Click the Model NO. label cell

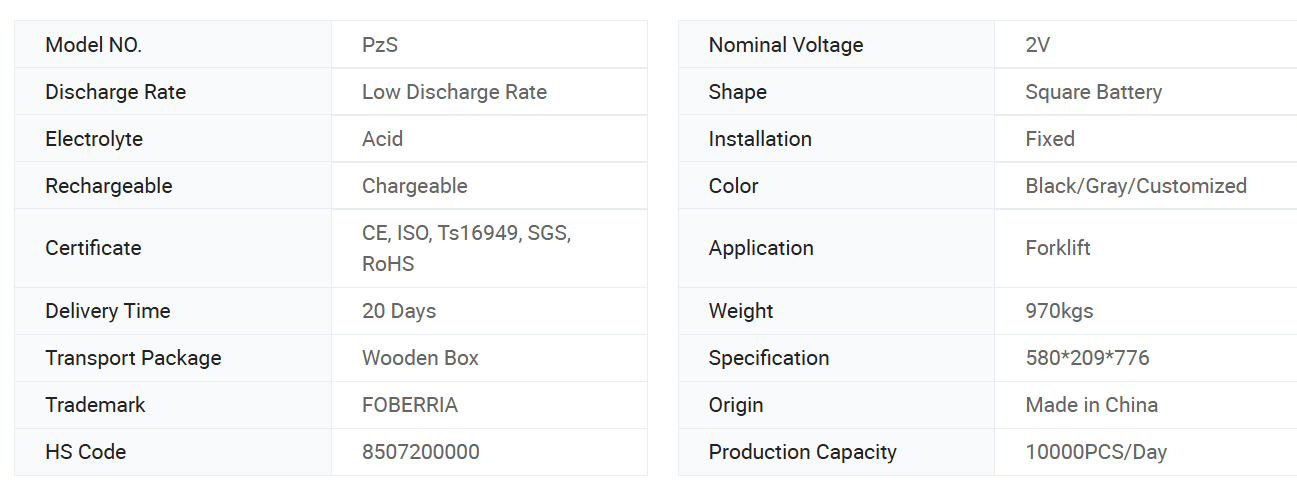(x=94, y=45)
